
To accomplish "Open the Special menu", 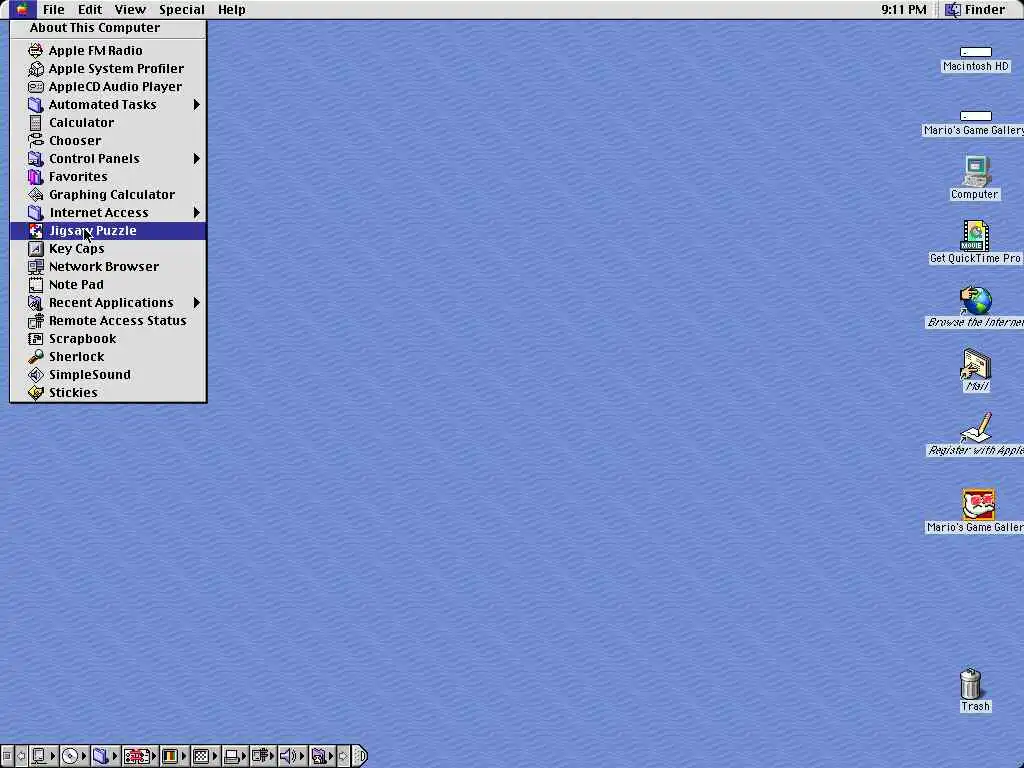I will tap(182, 9).
